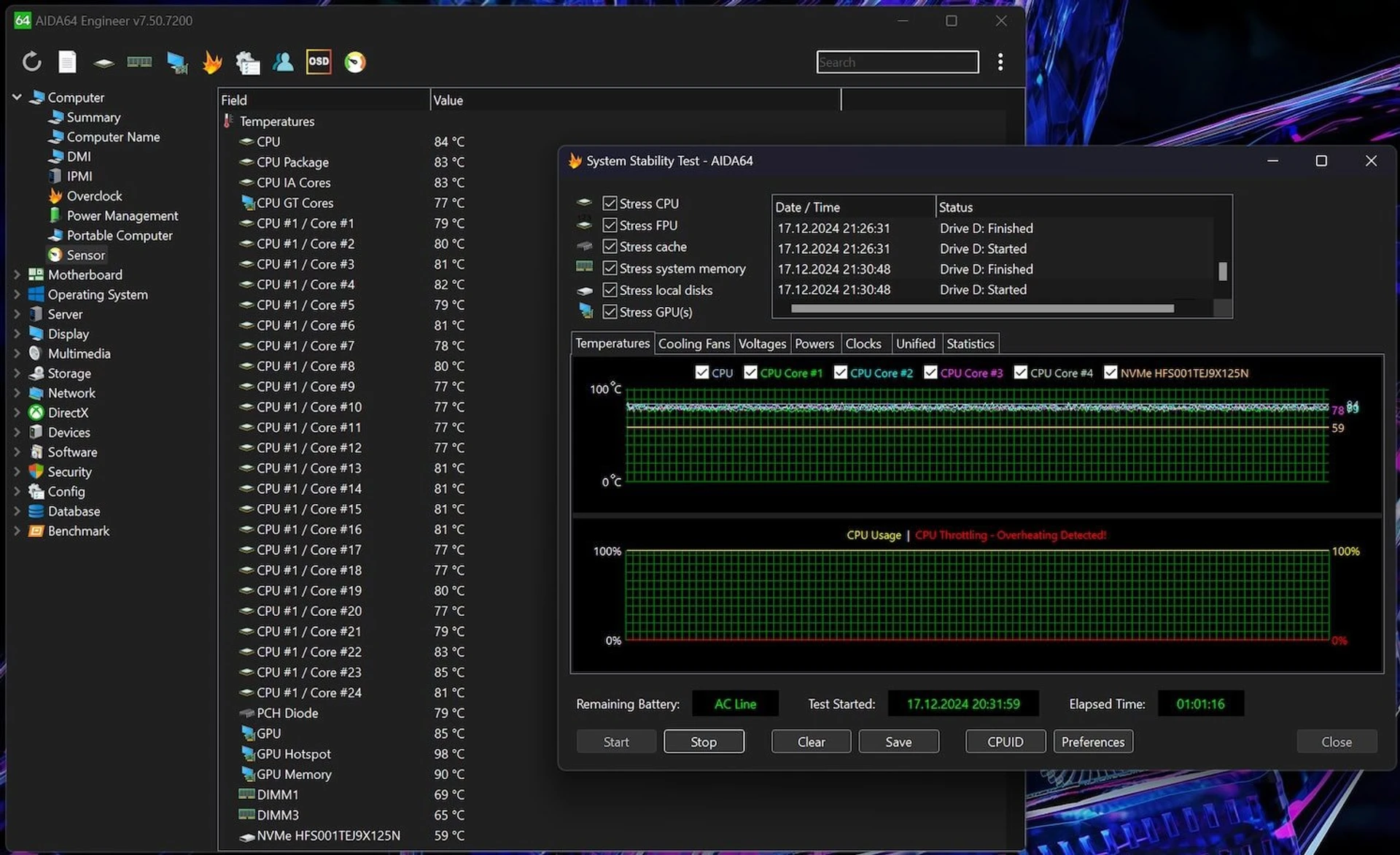Open the memory benchmark toolbar icon
Image resolution: width=1400 pixels, height=855 pixels.
(x=139, y=62)
